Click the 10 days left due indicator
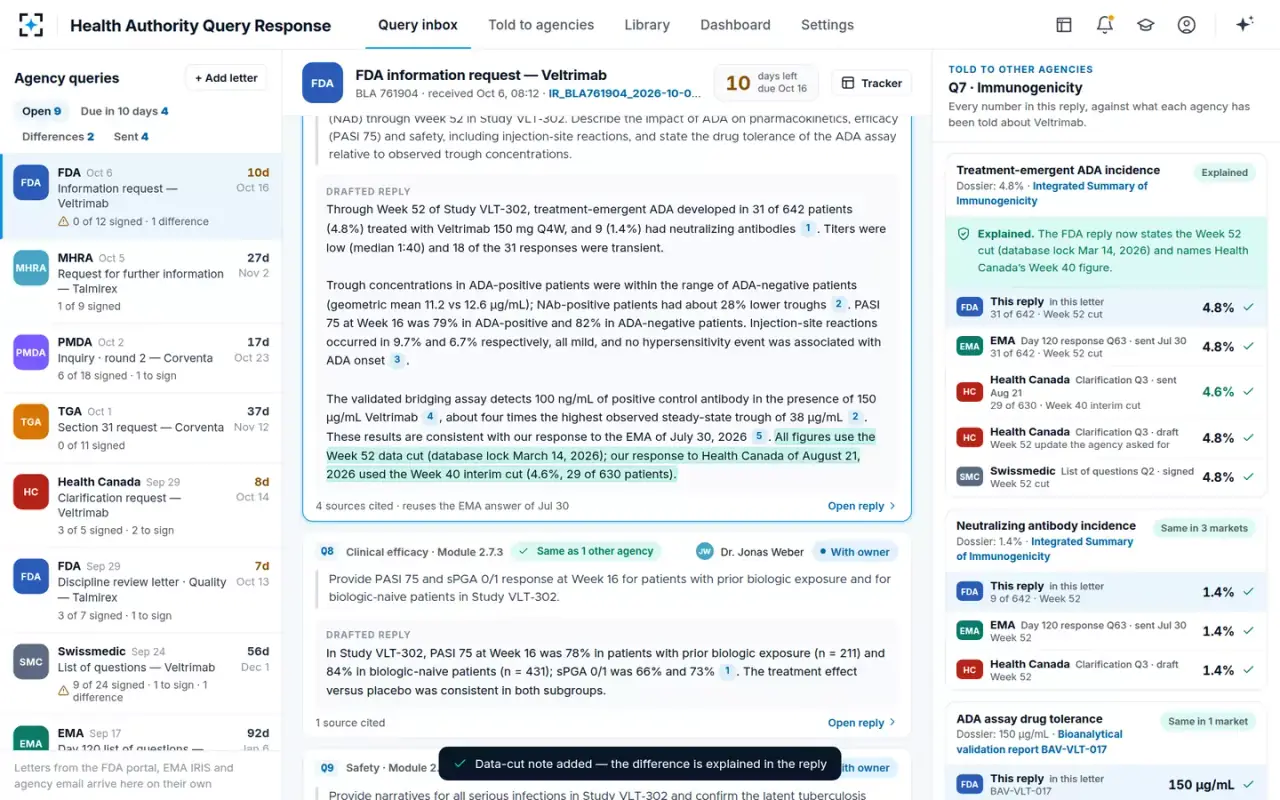1280x800 pixels. [766, 83]
